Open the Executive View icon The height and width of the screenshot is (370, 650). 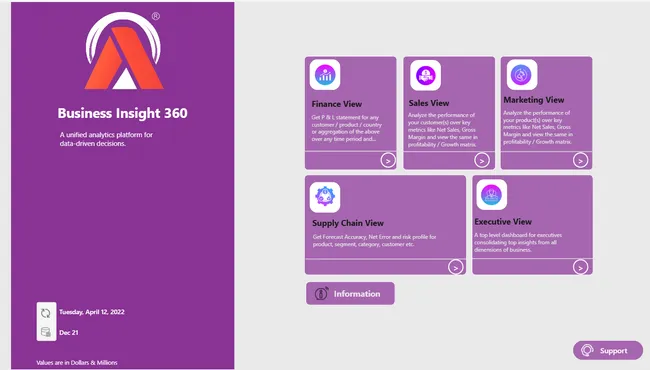[x=492, y=194]
